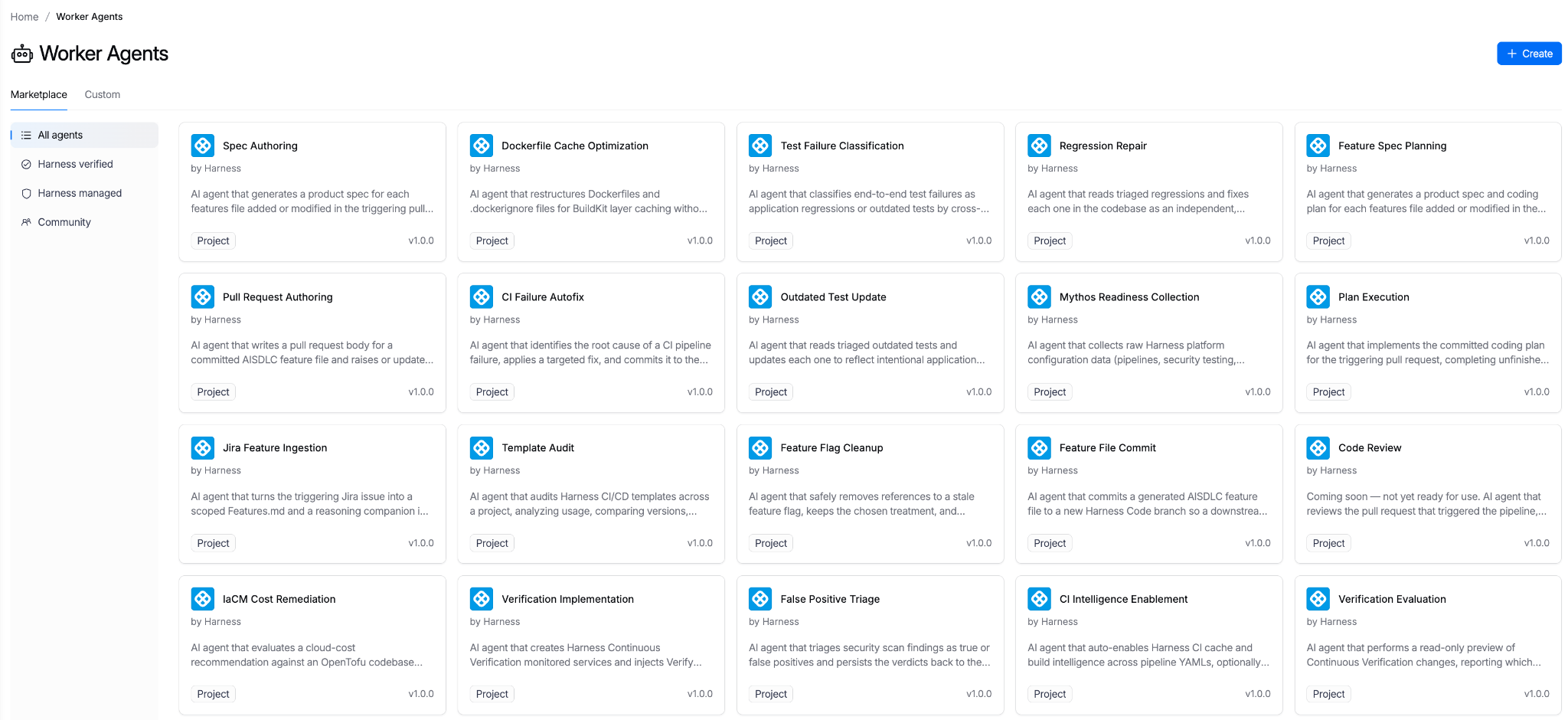Image resolution: width=1568 pixels, height=720 pixels.
Task: Click the Test Failure Classification agent icon
Action: [x=760, y=146]
